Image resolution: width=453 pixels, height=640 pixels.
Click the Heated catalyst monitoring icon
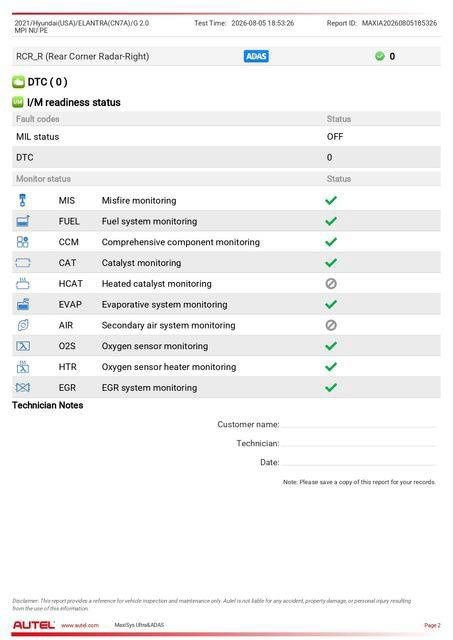click(23, 284)
